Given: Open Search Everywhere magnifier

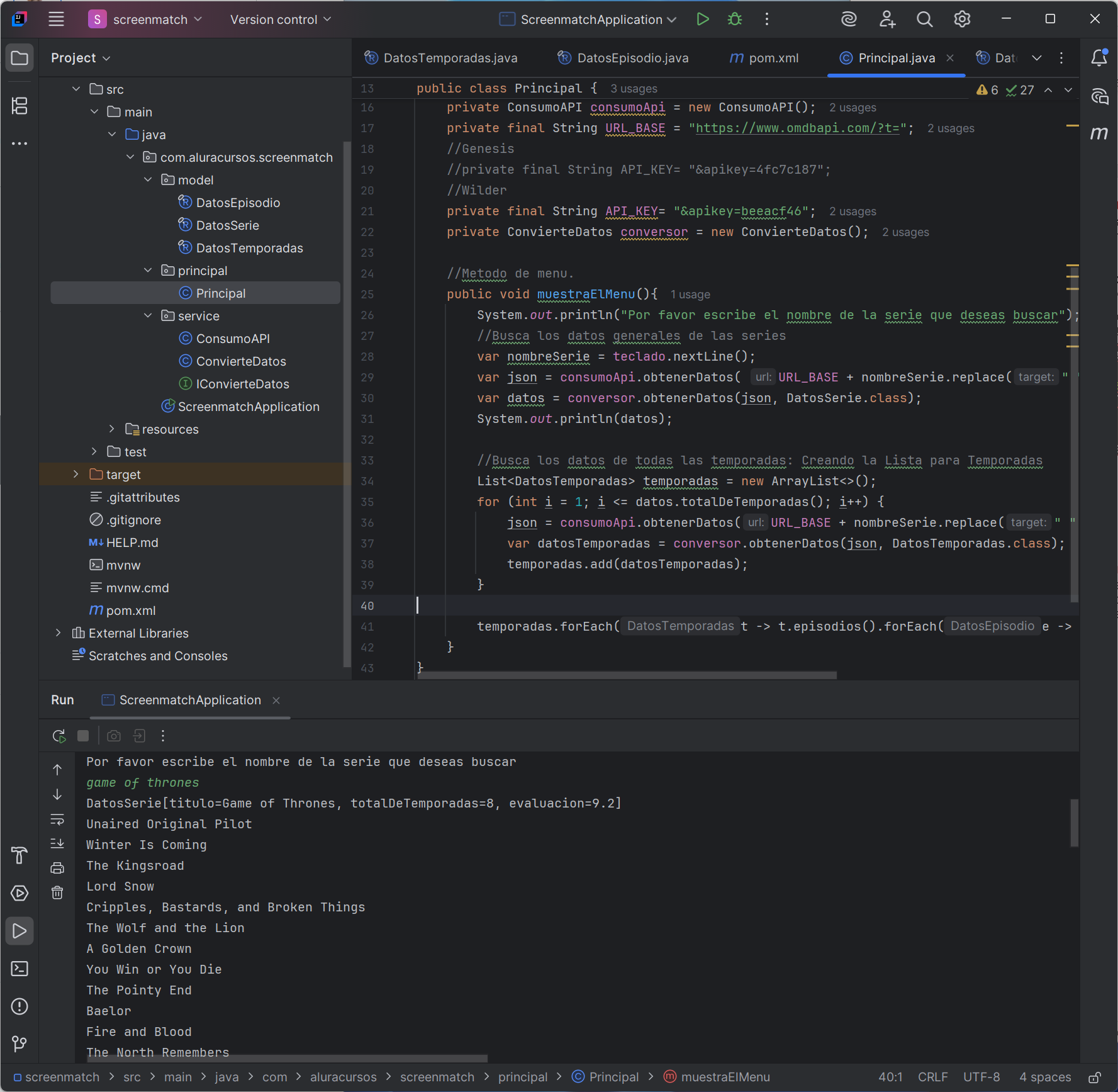Looking at the screenshot, I should click(x=924, y=20).
